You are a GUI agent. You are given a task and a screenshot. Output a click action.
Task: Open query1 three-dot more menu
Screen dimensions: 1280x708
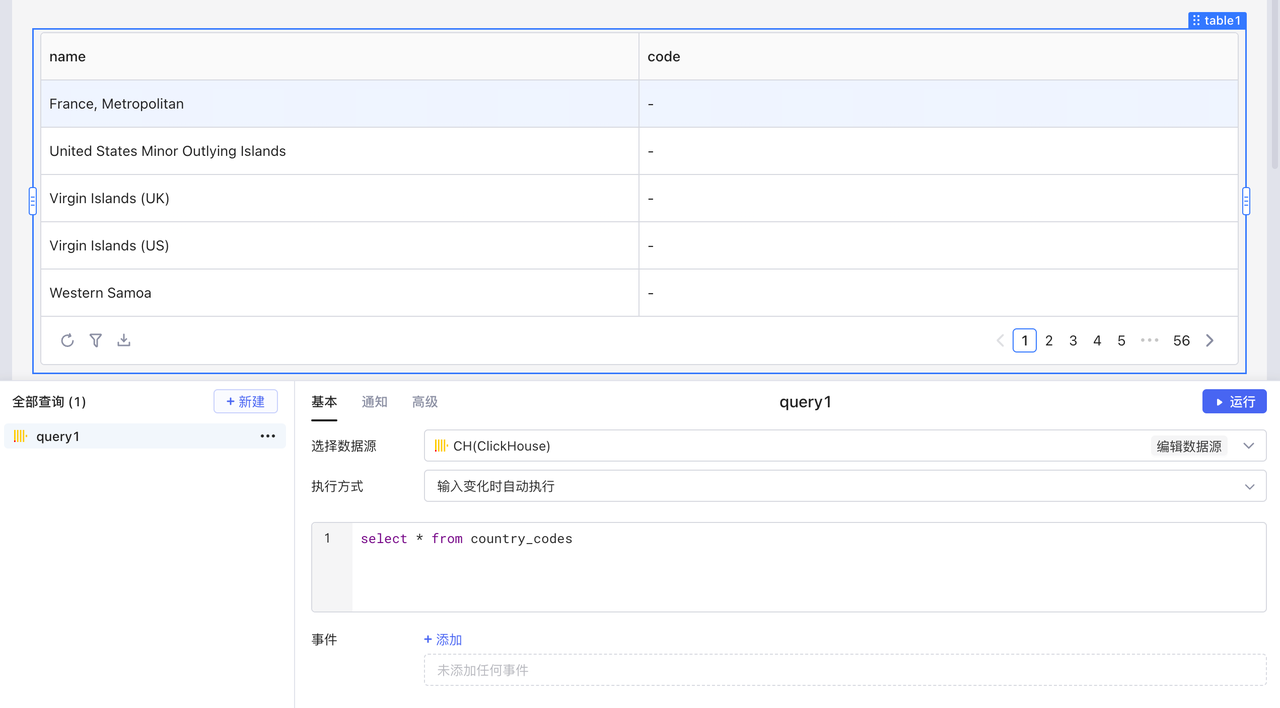(x=267, y=436)
